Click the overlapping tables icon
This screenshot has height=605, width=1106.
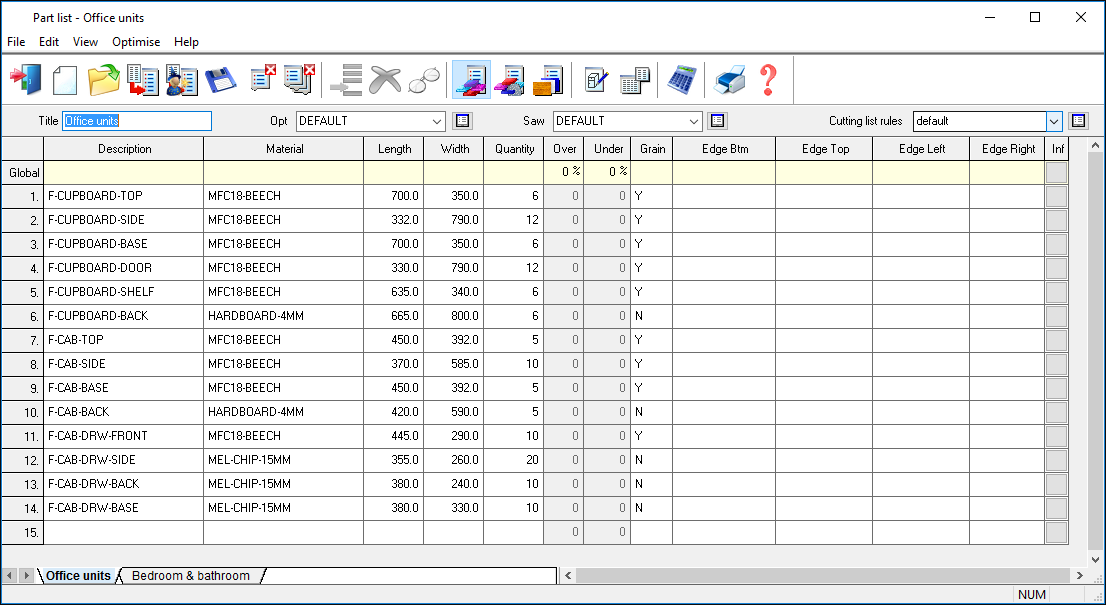pos(635,79)
